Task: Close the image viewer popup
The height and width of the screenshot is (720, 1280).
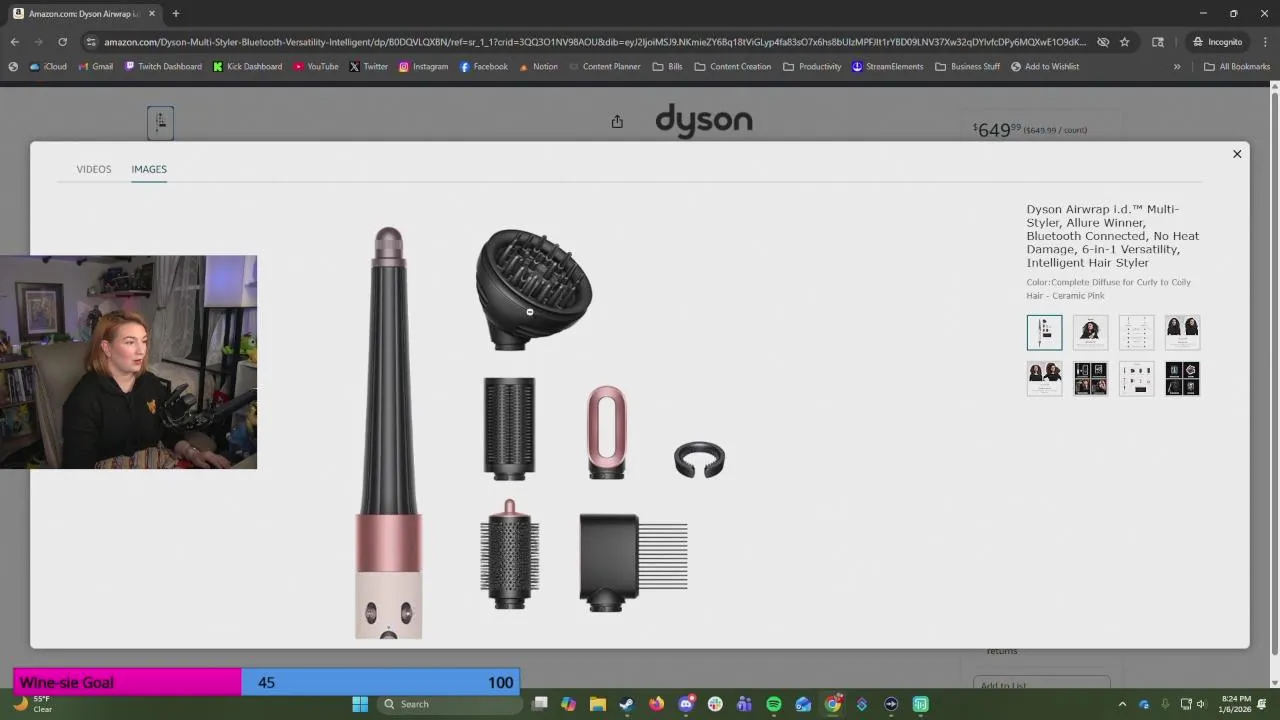Action: click(x=1237, y=154)
